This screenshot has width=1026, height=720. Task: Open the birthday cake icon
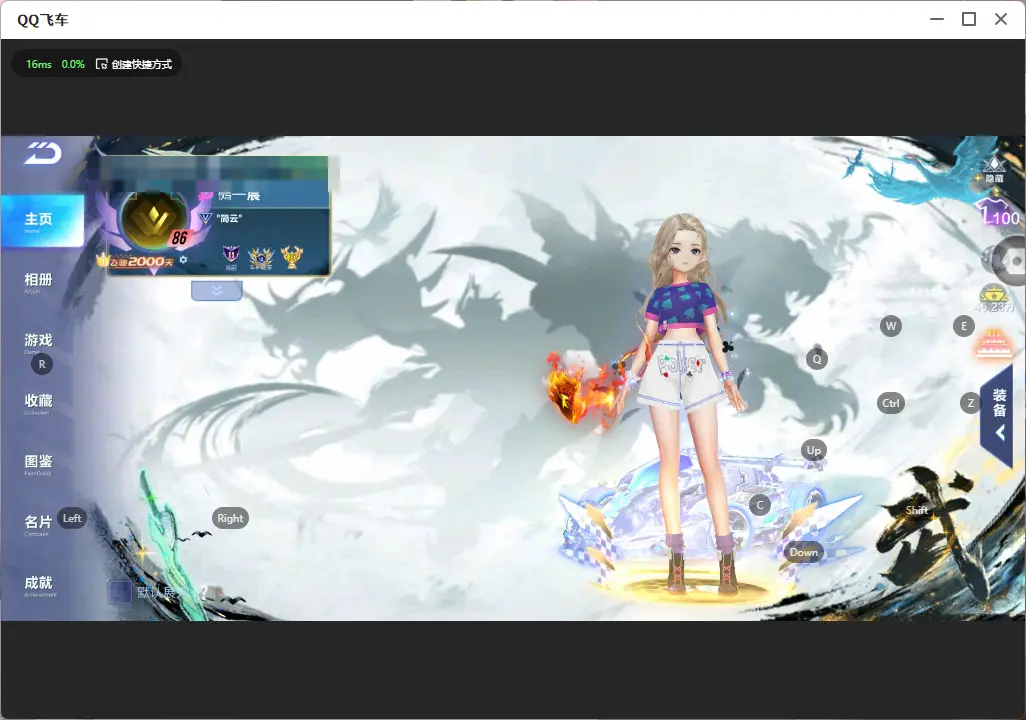coord(993,344)
